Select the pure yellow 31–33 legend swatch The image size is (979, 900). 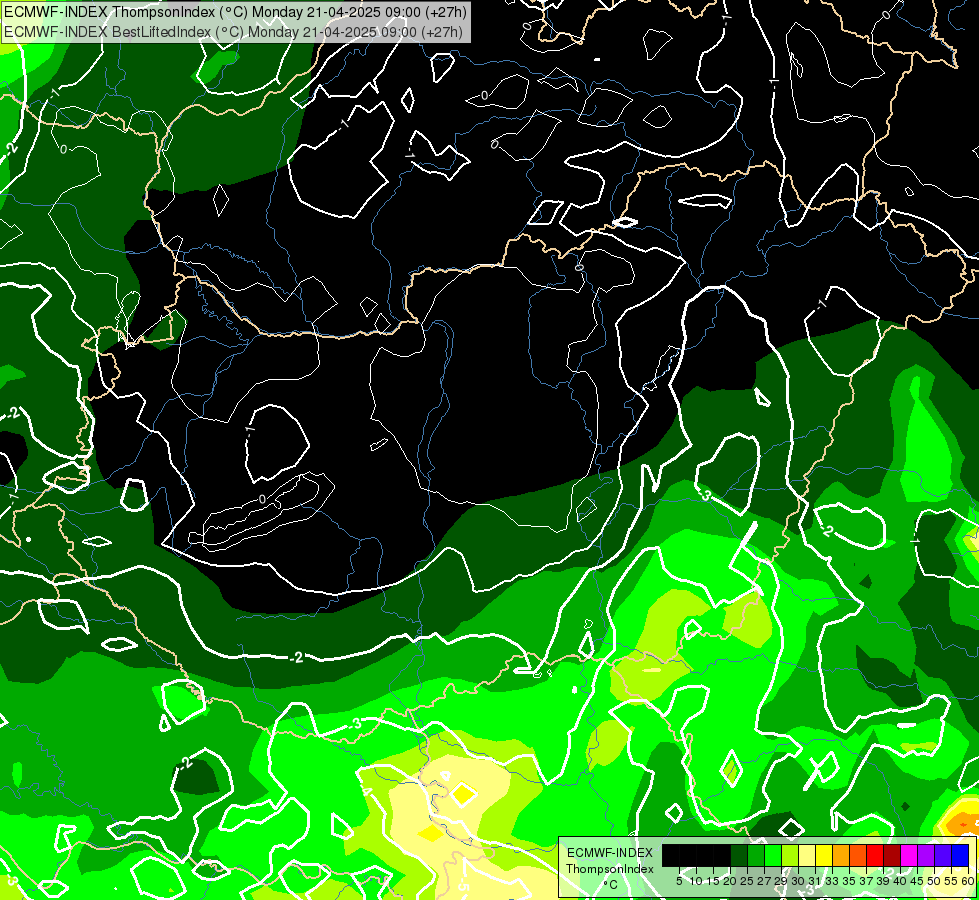coord(824,856)
